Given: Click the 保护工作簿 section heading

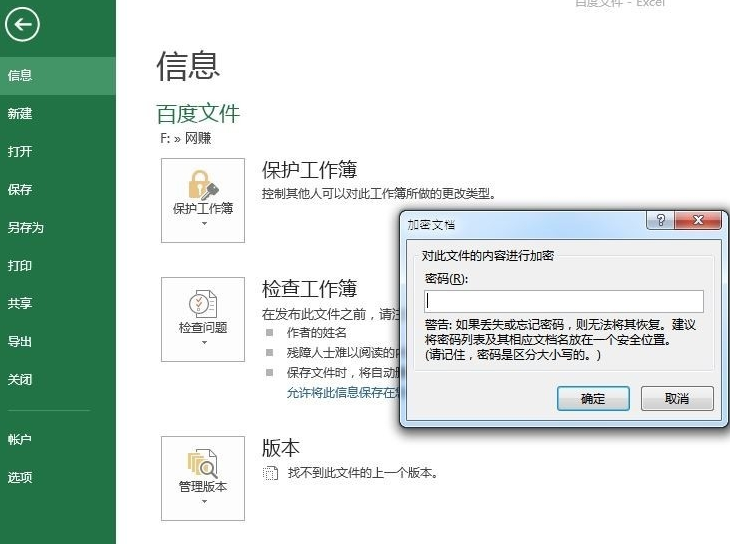Looking at the screenshot, I should (310, 170).
